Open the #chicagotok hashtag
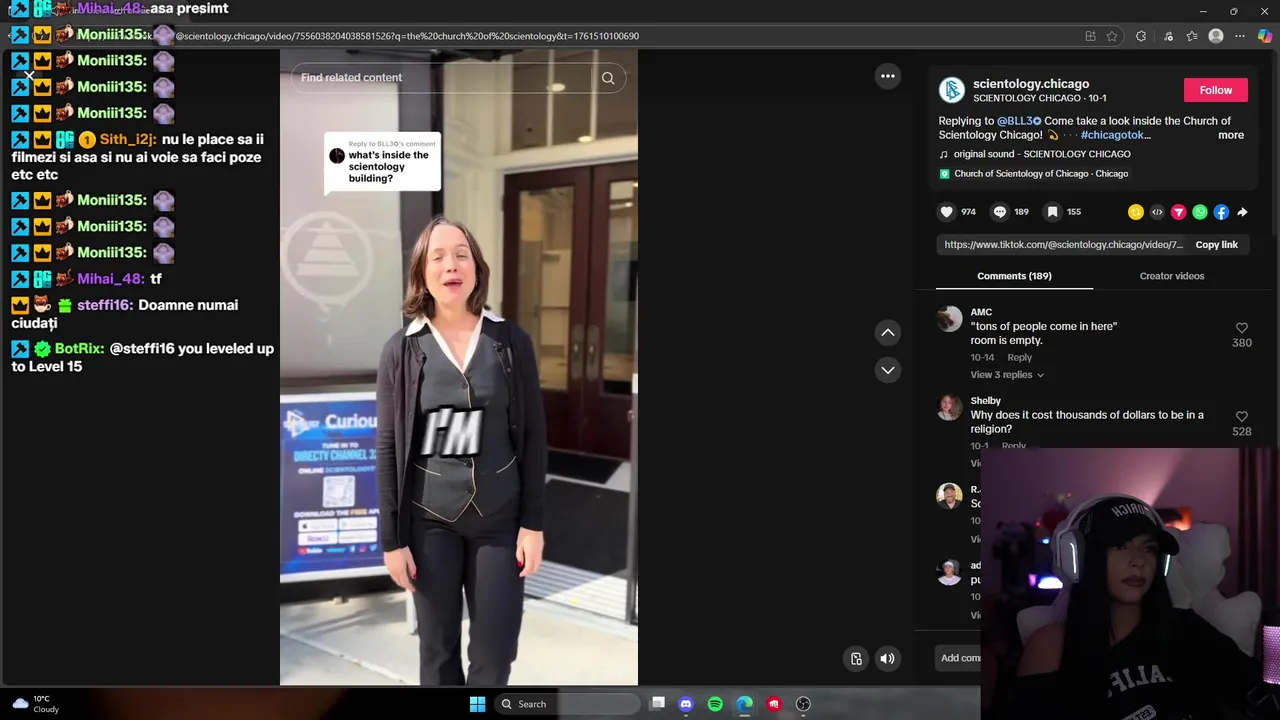 (1115, 135)
